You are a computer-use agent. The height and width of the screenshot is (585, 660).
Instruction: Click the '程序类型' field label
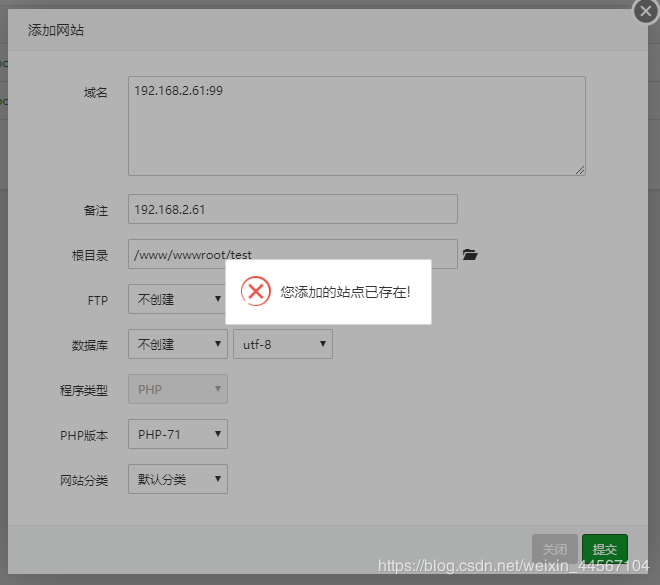click(x=84, y=390)
